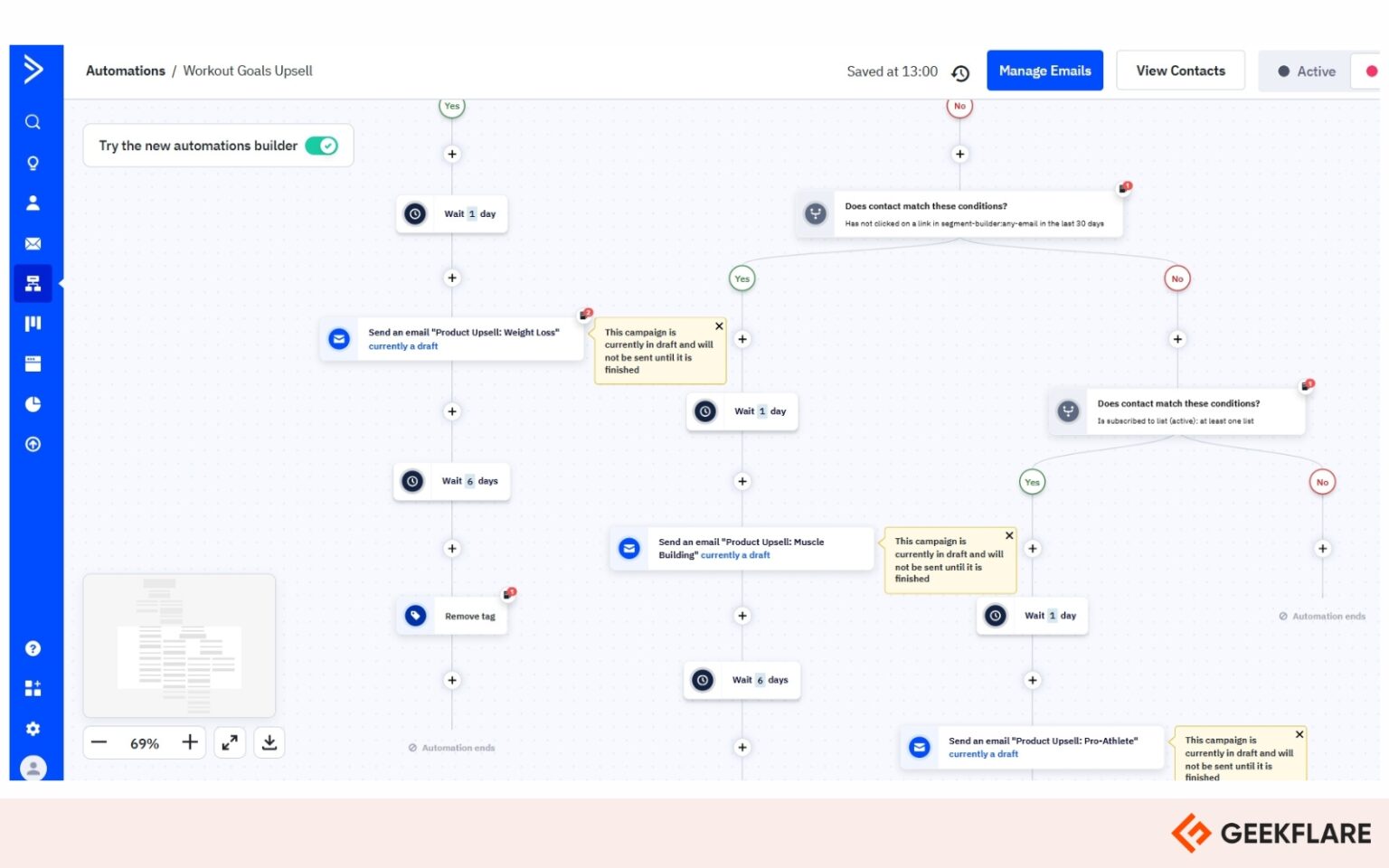Screen dimensions: 1389x868
Task: Open Deals pipeline board sidebar icon
Action: pos(33,324)
